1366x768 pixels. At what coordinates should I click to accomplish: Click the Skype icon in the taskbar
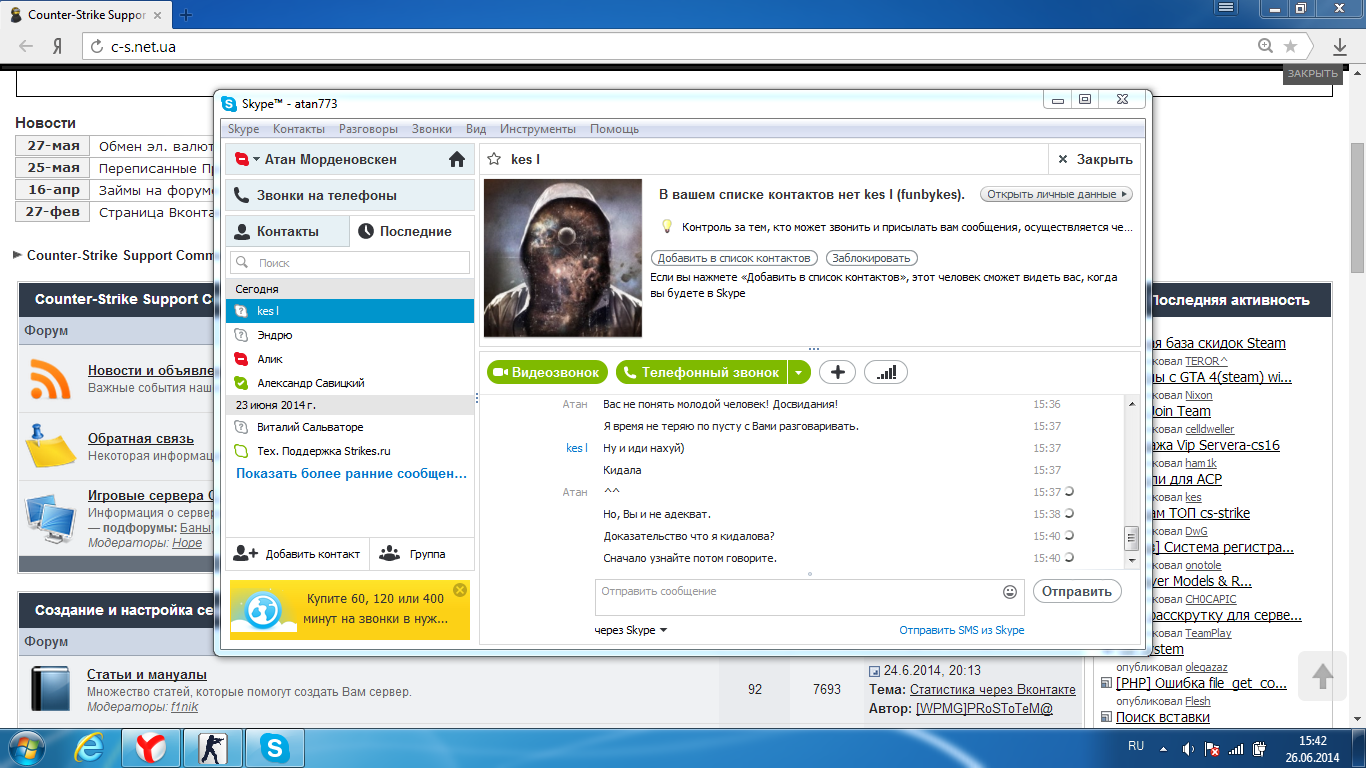[275, 748]
